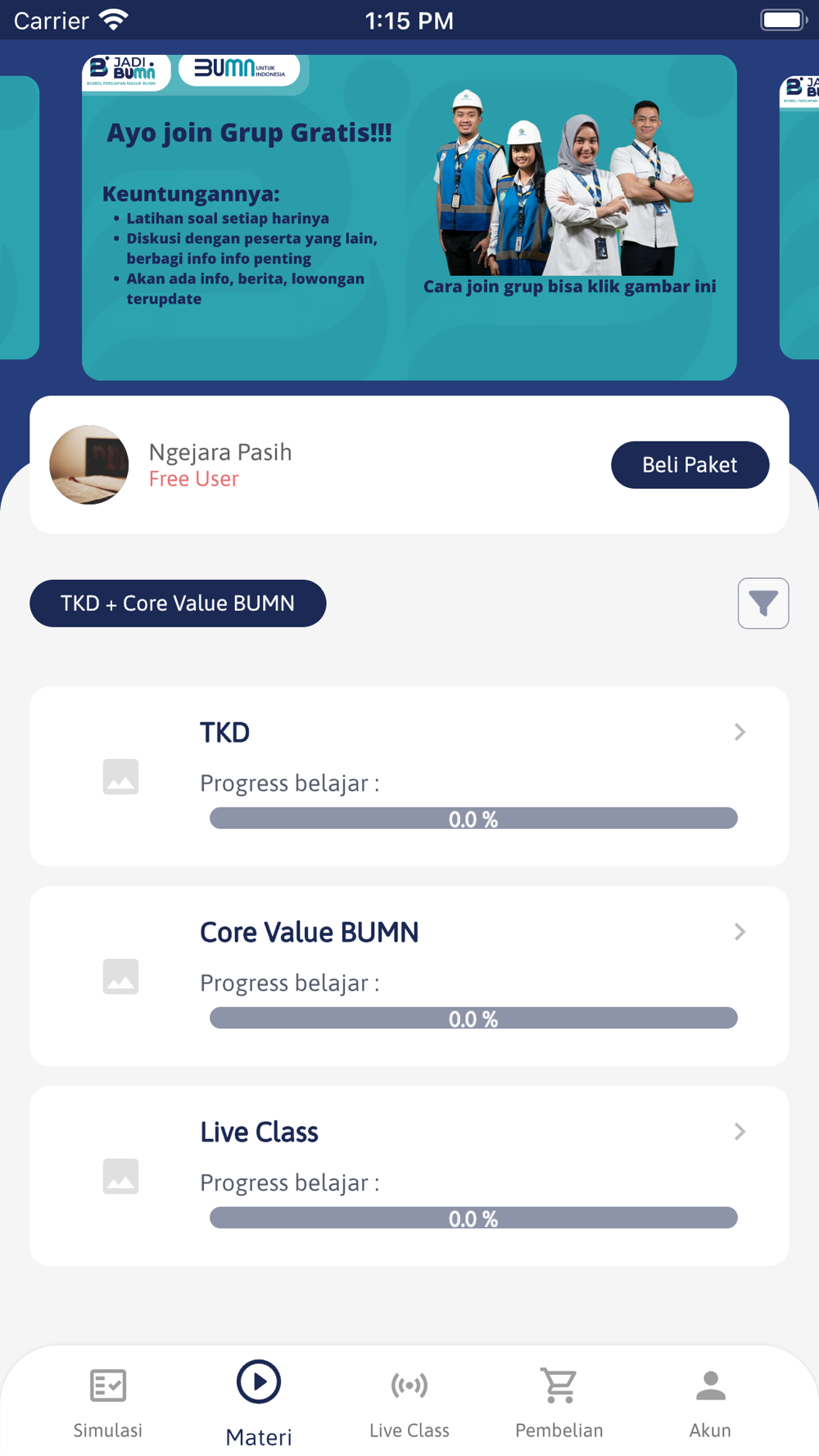
Task: Switch to the Pembelian tab label
Action: 559,1430
